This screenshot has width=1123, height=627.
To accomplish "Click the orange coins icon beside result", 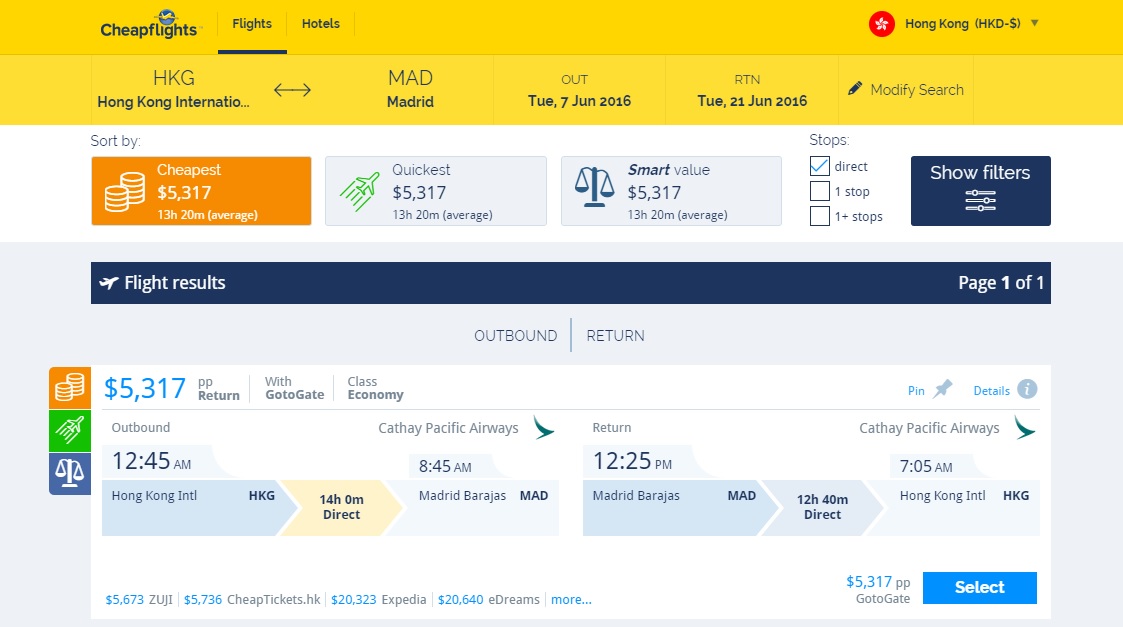I will coord(69,388).
